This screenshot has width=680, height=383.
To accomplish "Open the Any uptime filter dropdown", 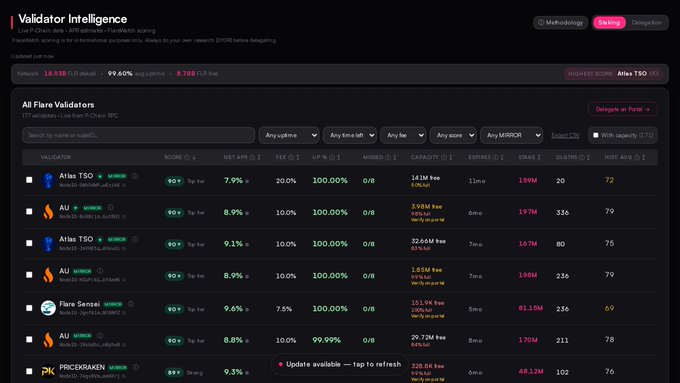I will 289,135.
